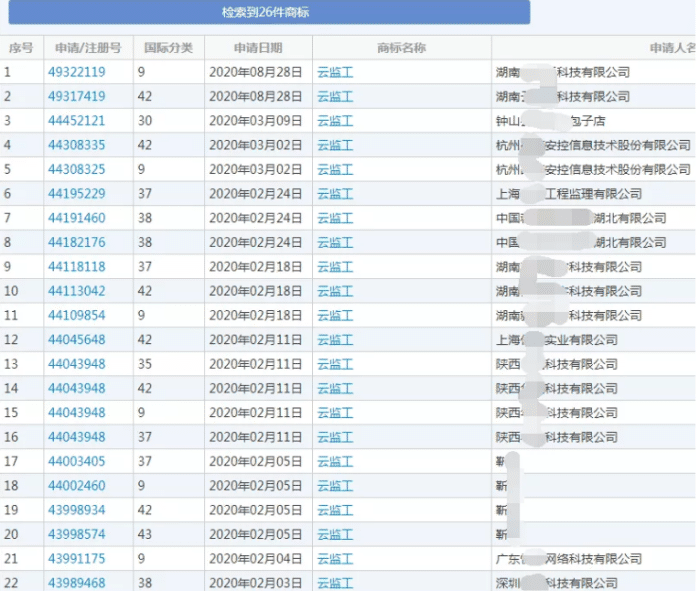Open registration number 44452121
Image resolution: width=700 pixels, height=591 pixels.
[77, 121]
